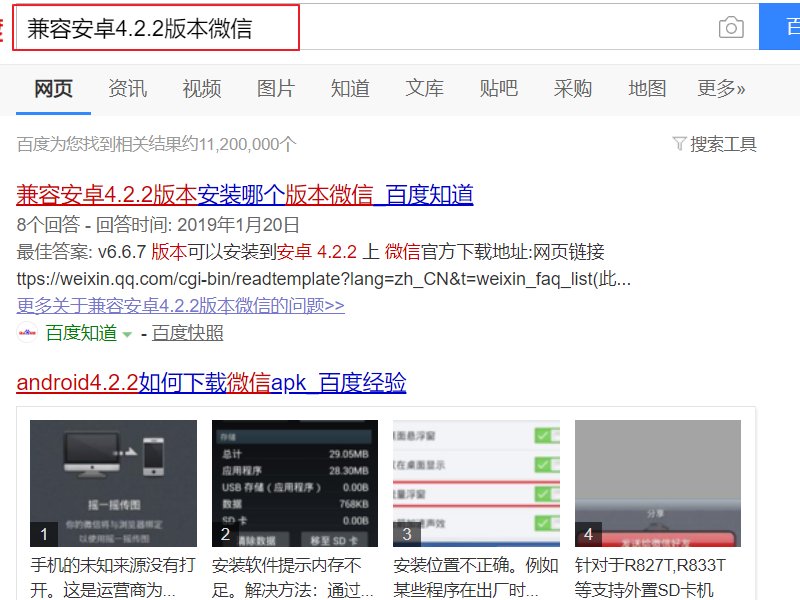The width and height of the screenshot is (800, 600).
Task: Click thumbnail 1 showing the phone shake screen
Action: click(x=113, y=480)
